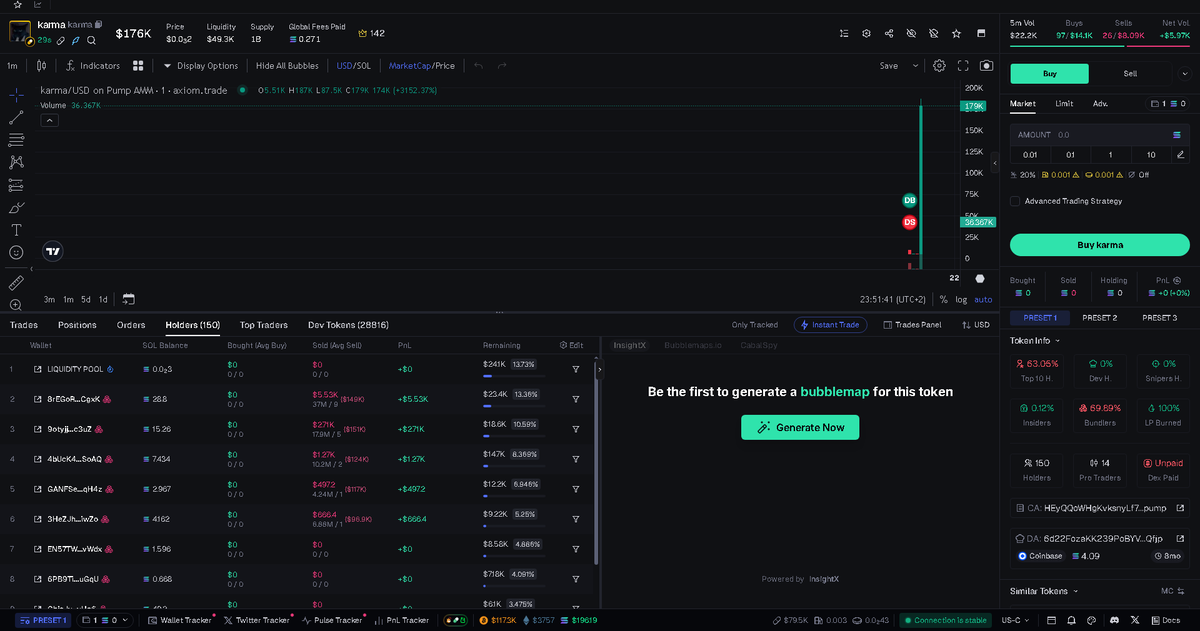Enter fullscreen chart mode

pyautogui.click(x=963, y=66)
